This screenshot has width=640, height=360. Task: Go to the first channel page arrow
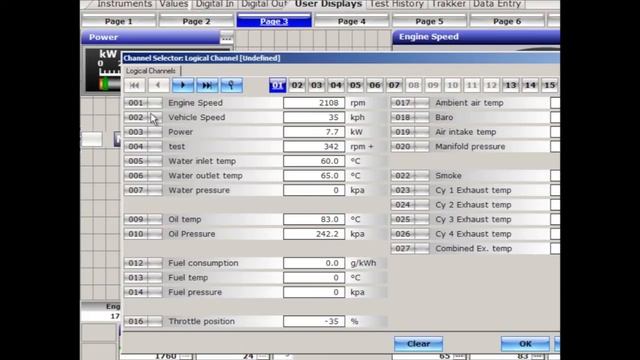pos(134,85)
